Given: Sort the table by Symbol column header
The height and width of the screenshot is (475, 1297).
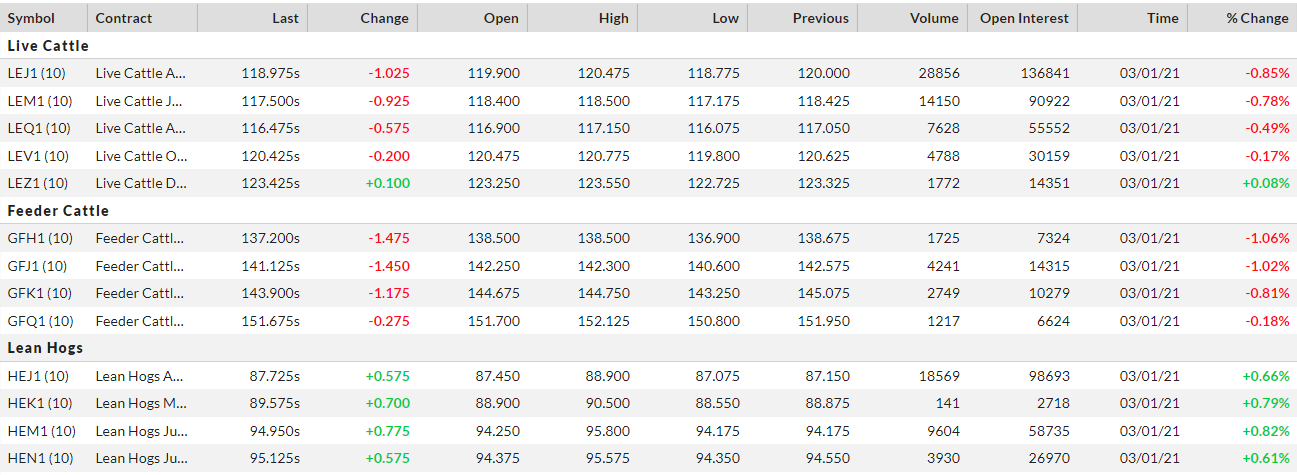Looking at the screenshot, I should coord(31,18).
